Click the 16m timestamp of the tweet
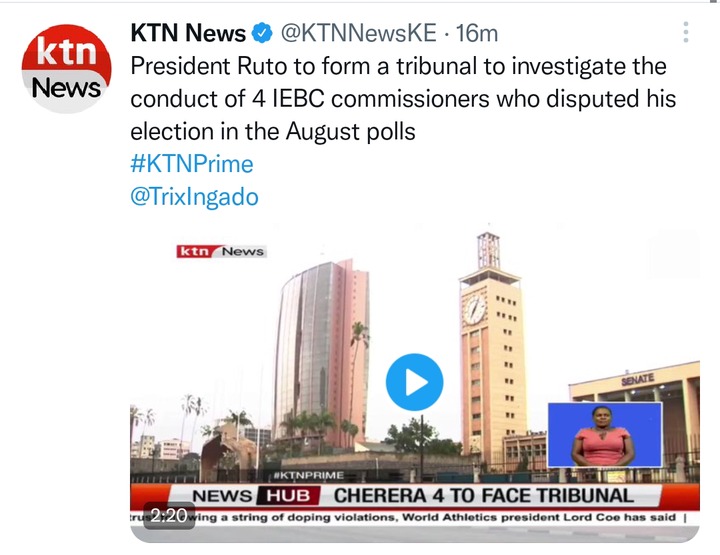The width and height of the screenshot is (720, 555). click(x=476, y=33)
